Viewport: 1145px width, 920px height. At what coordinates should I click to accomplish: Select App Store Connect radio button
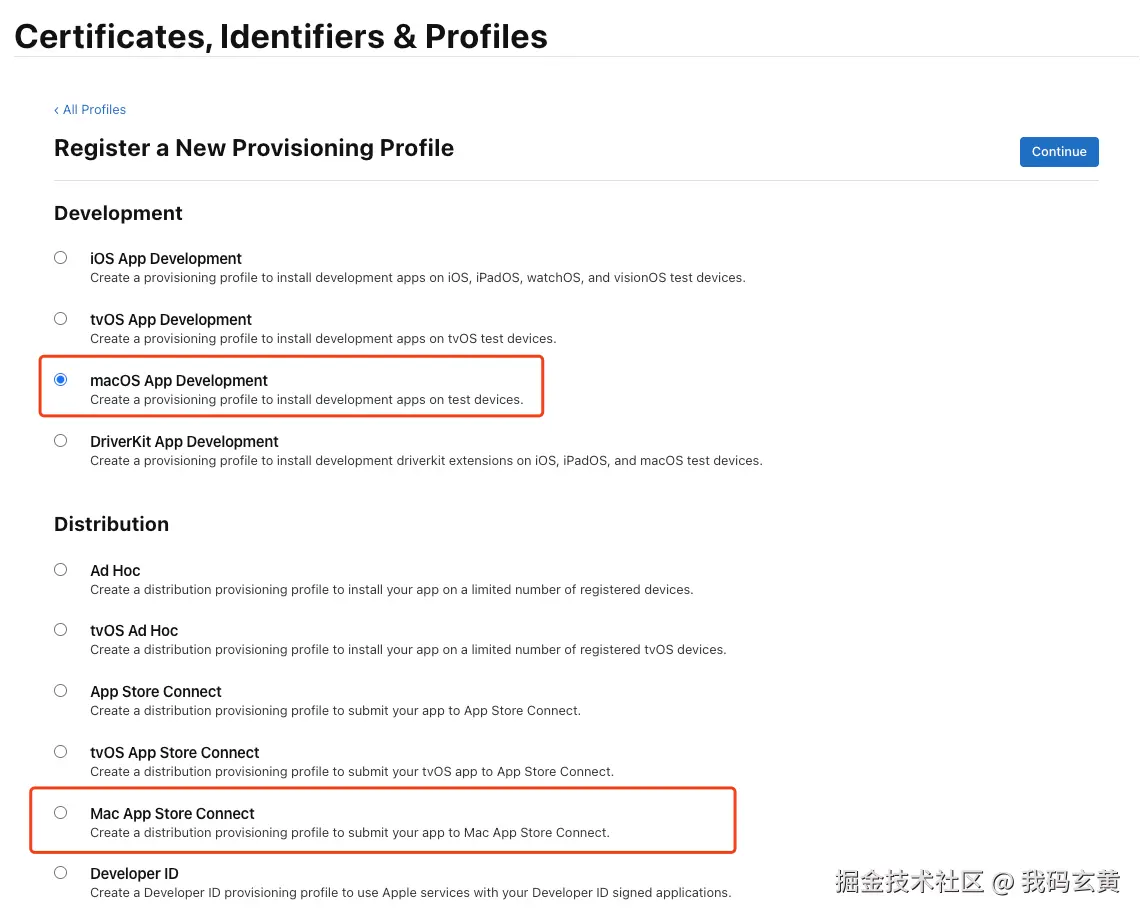pyautogui.click(x=61, y=691)
